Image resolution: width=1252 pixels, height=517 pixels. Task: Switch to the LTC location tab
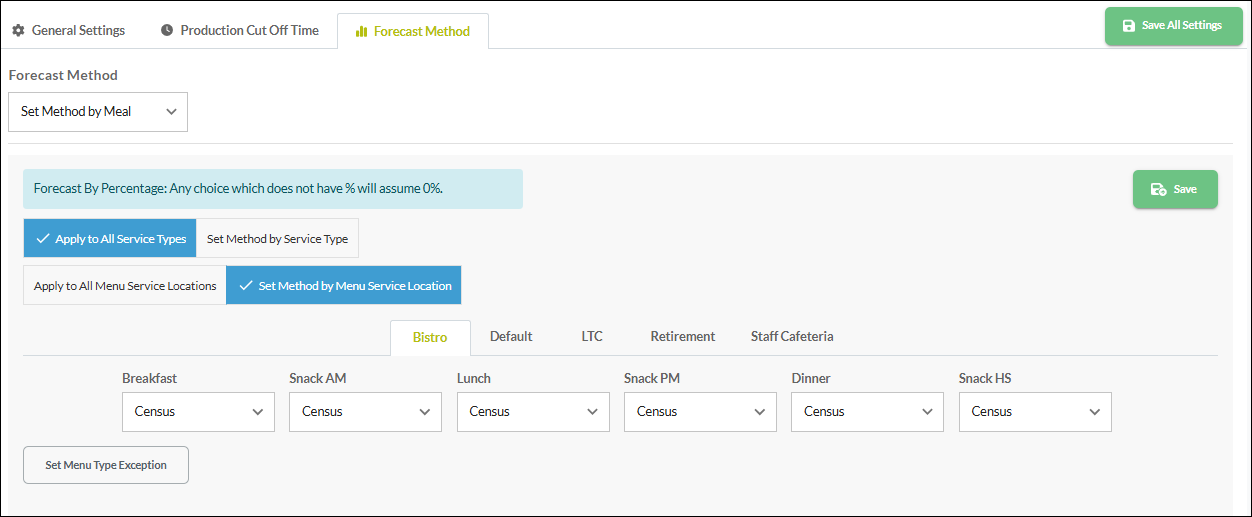pyautogui.click(x=592, y=337)
